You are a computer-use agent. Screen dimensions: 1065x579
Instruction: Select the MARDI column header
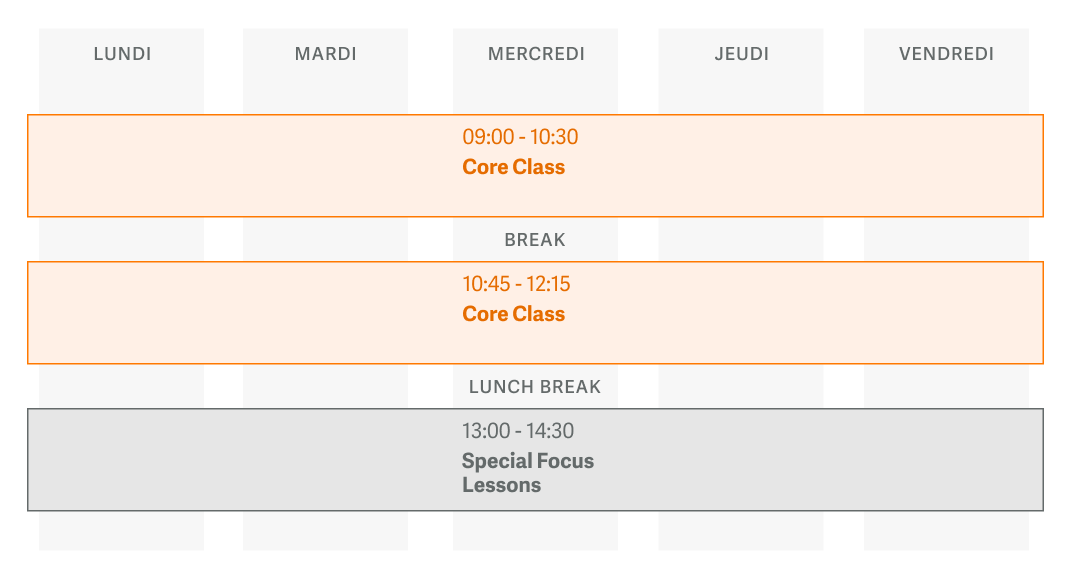click(x=325, y=54)
